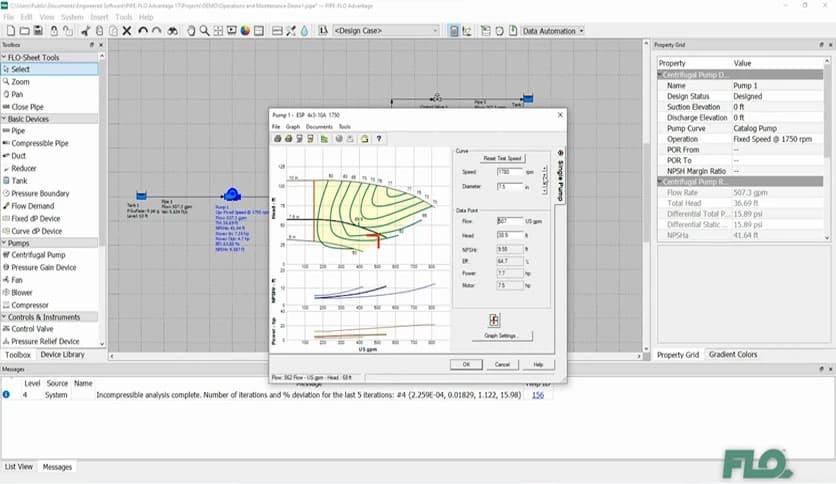The width and height of the screenshot is (836, 484).
Task: Switch to the Device Library tab
Action: (x=62, y=354)
